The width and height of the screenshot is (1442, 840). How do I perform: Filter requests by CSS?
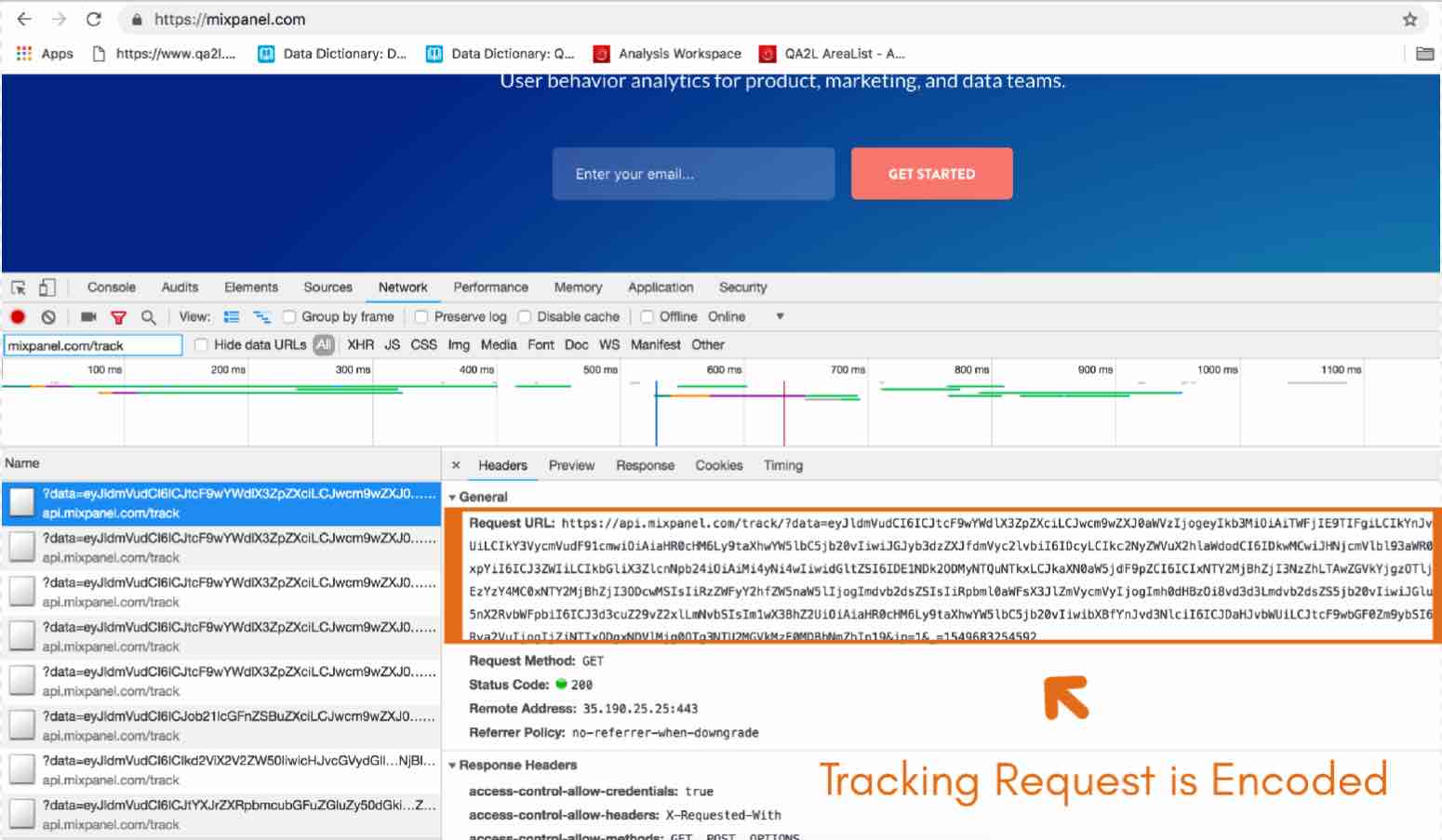[423, 345]
